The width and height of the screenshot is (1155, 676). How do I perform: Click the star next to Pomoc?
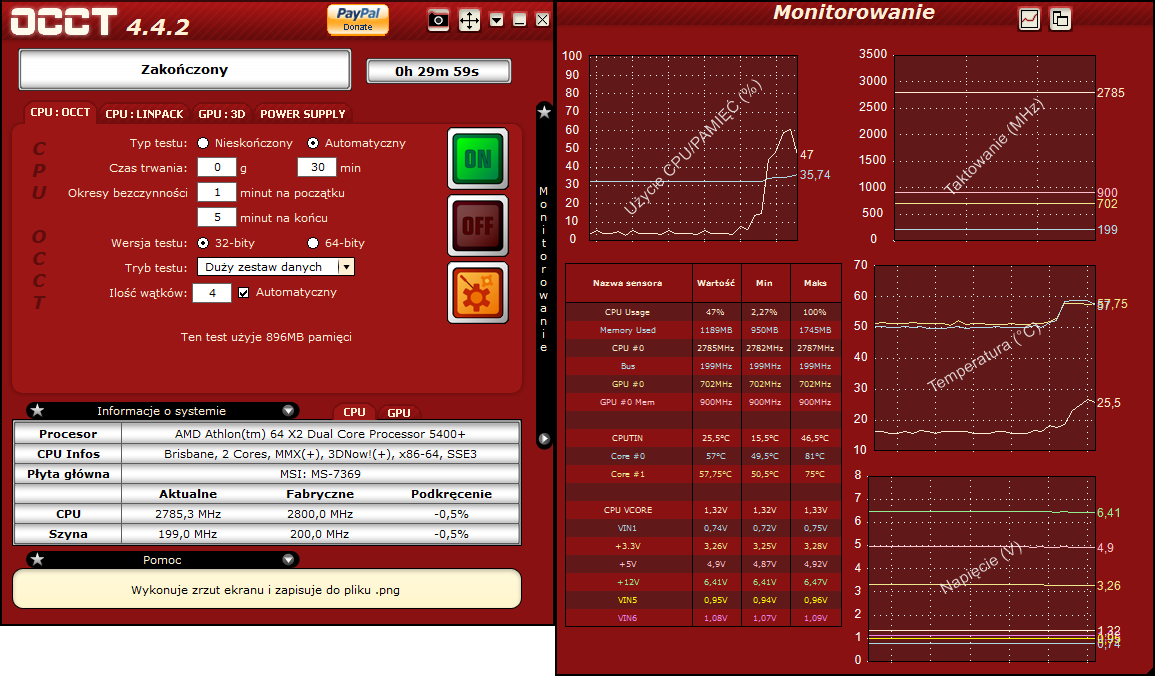pos(38,560)
